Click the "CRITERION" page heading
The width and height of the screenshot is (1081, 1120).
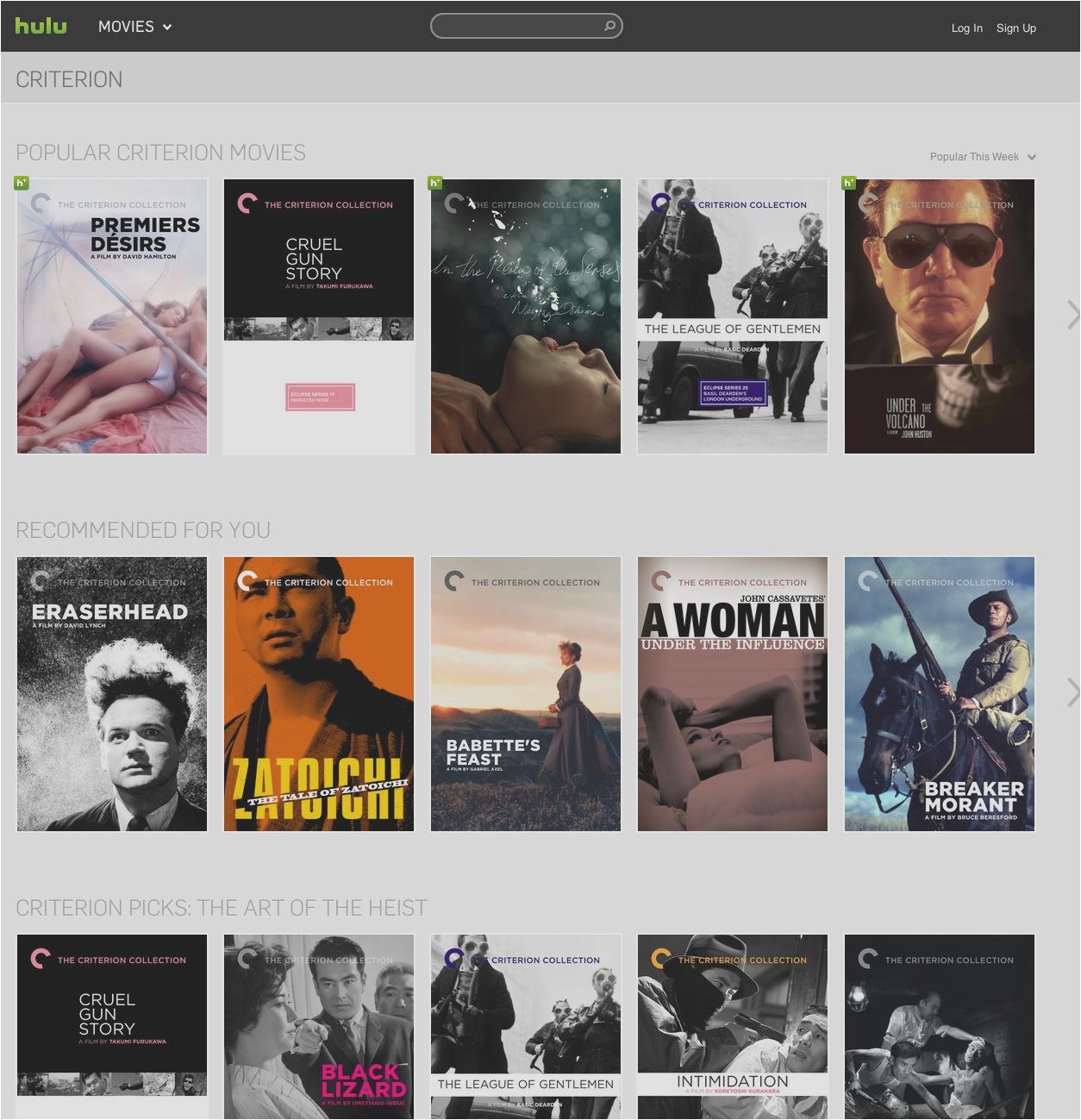[x=69, y=79]
